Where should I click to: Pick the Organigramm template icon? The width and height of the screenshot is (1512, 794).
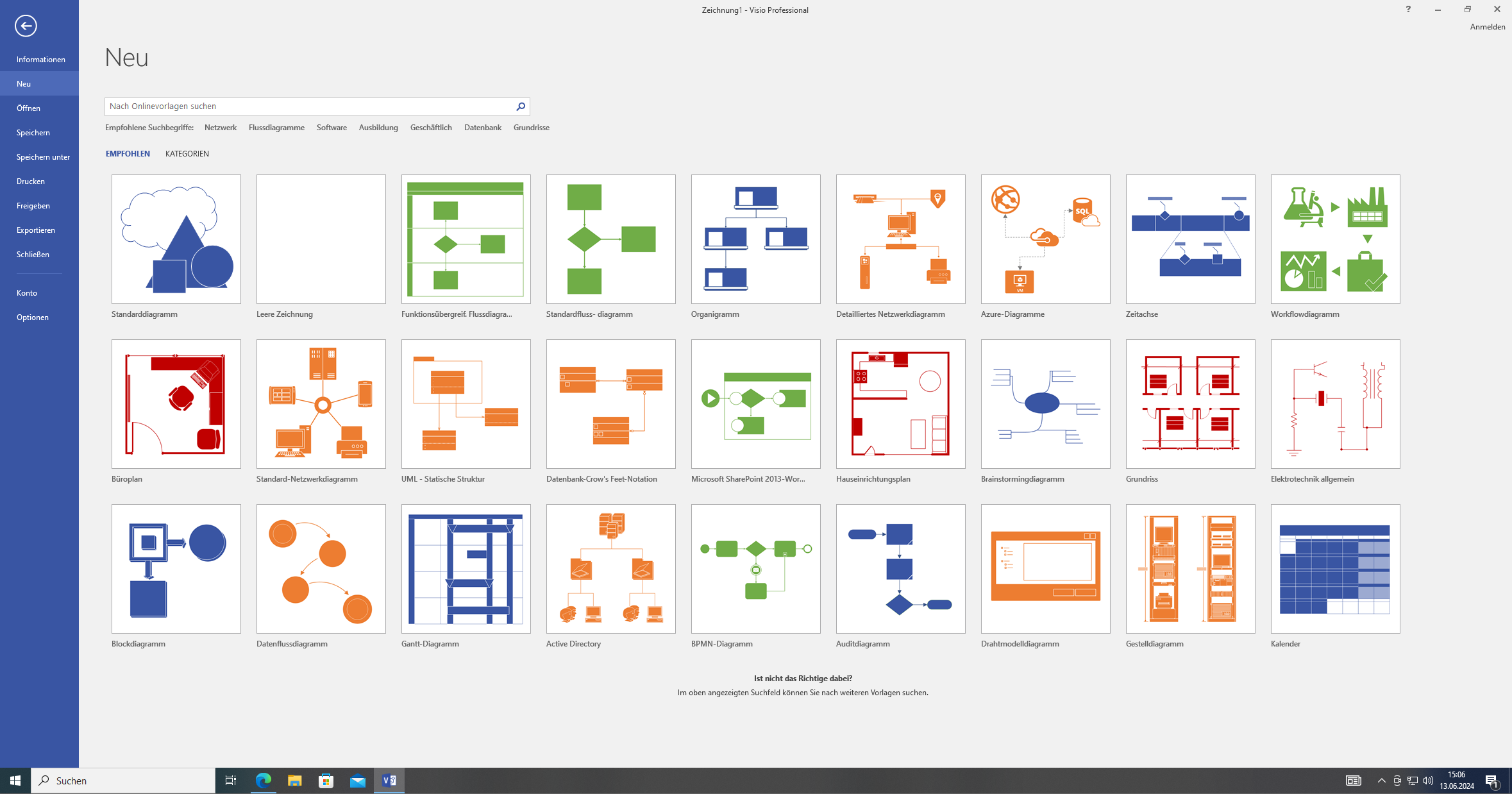756,239
